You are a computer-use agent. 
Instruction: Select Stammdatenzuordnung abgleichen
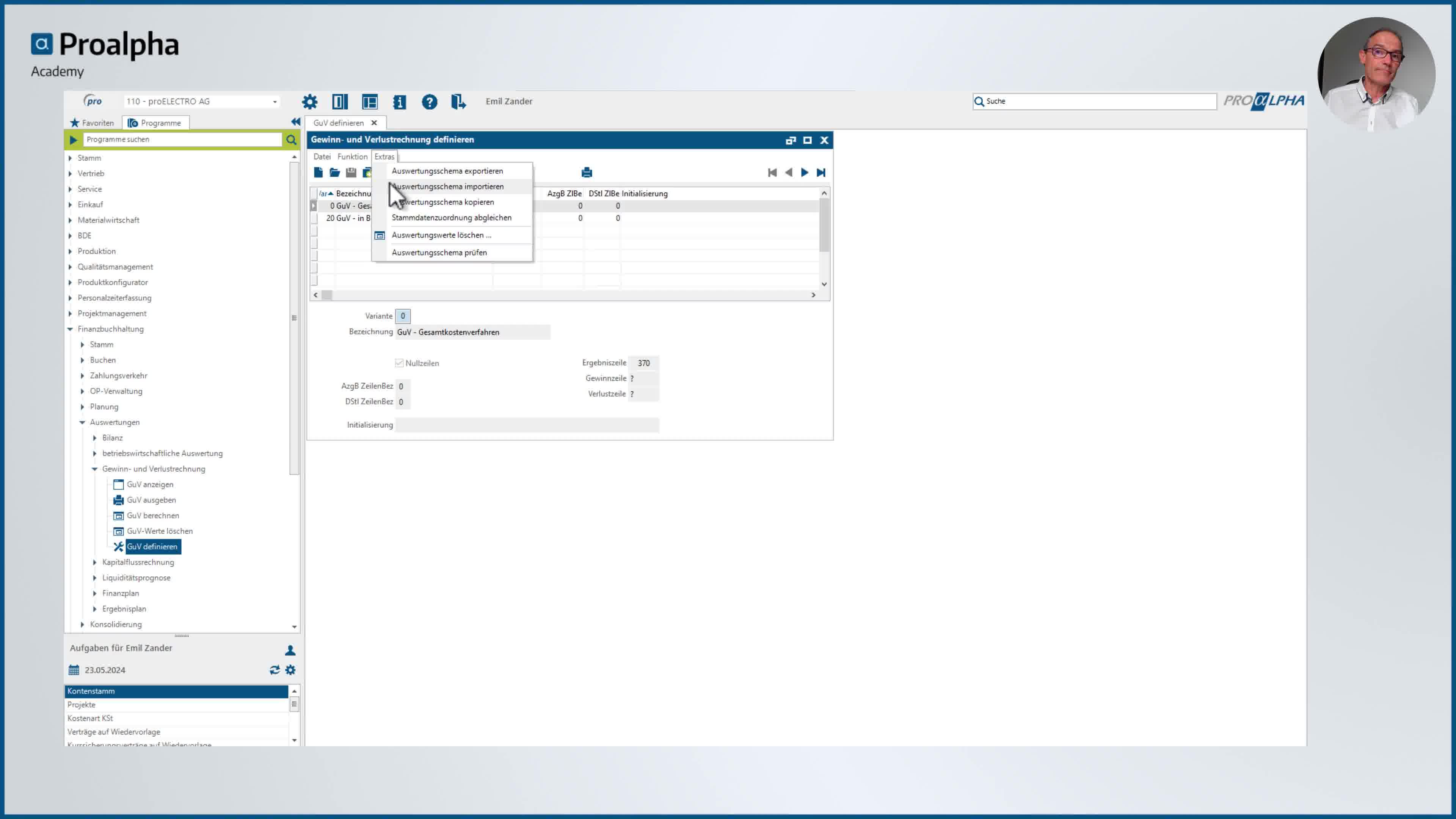[x=452, y=218]
